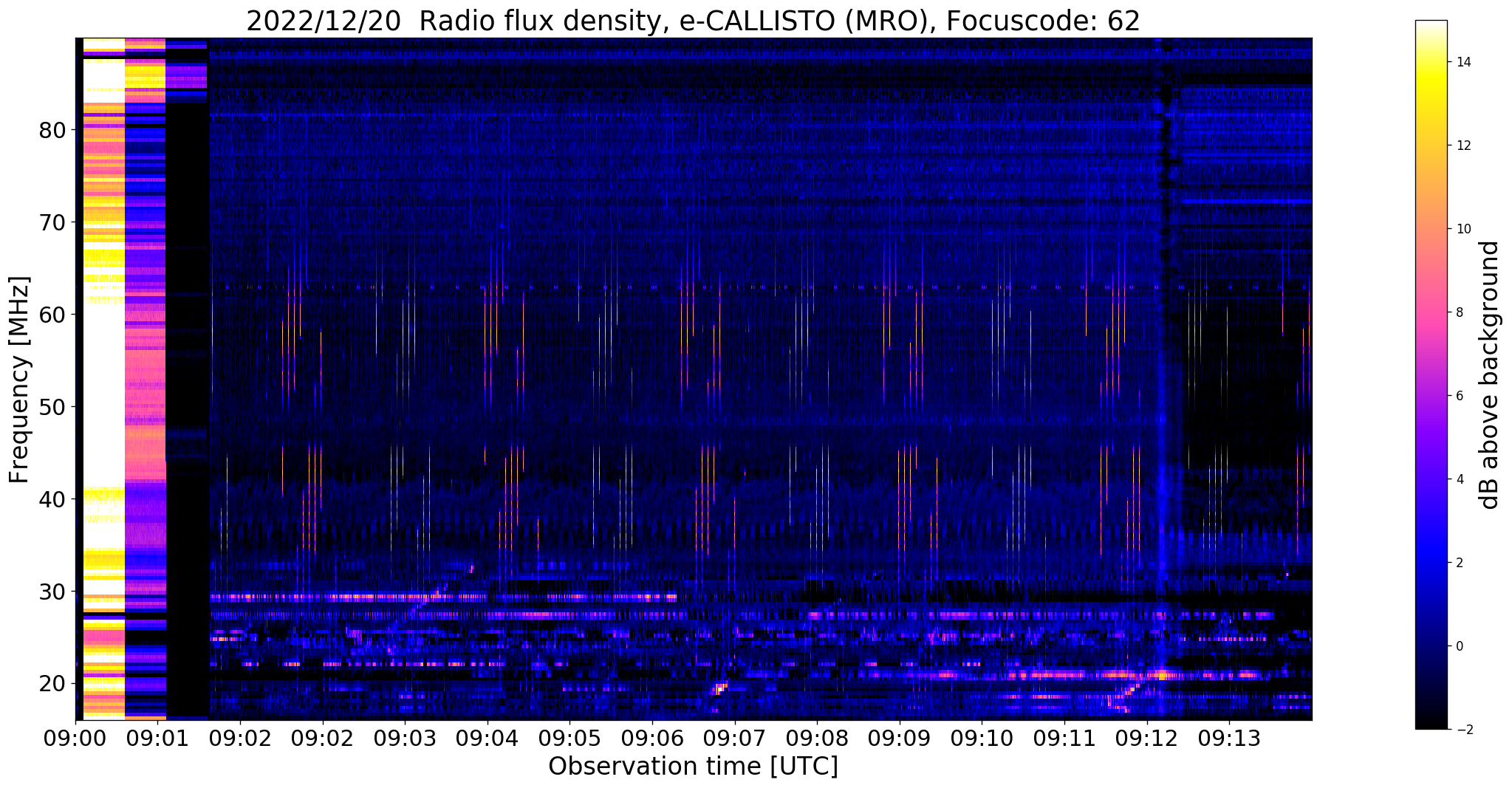Click the 40 MHz frequency tick label
1512x788 pixels.
click(x=52, y=499)
